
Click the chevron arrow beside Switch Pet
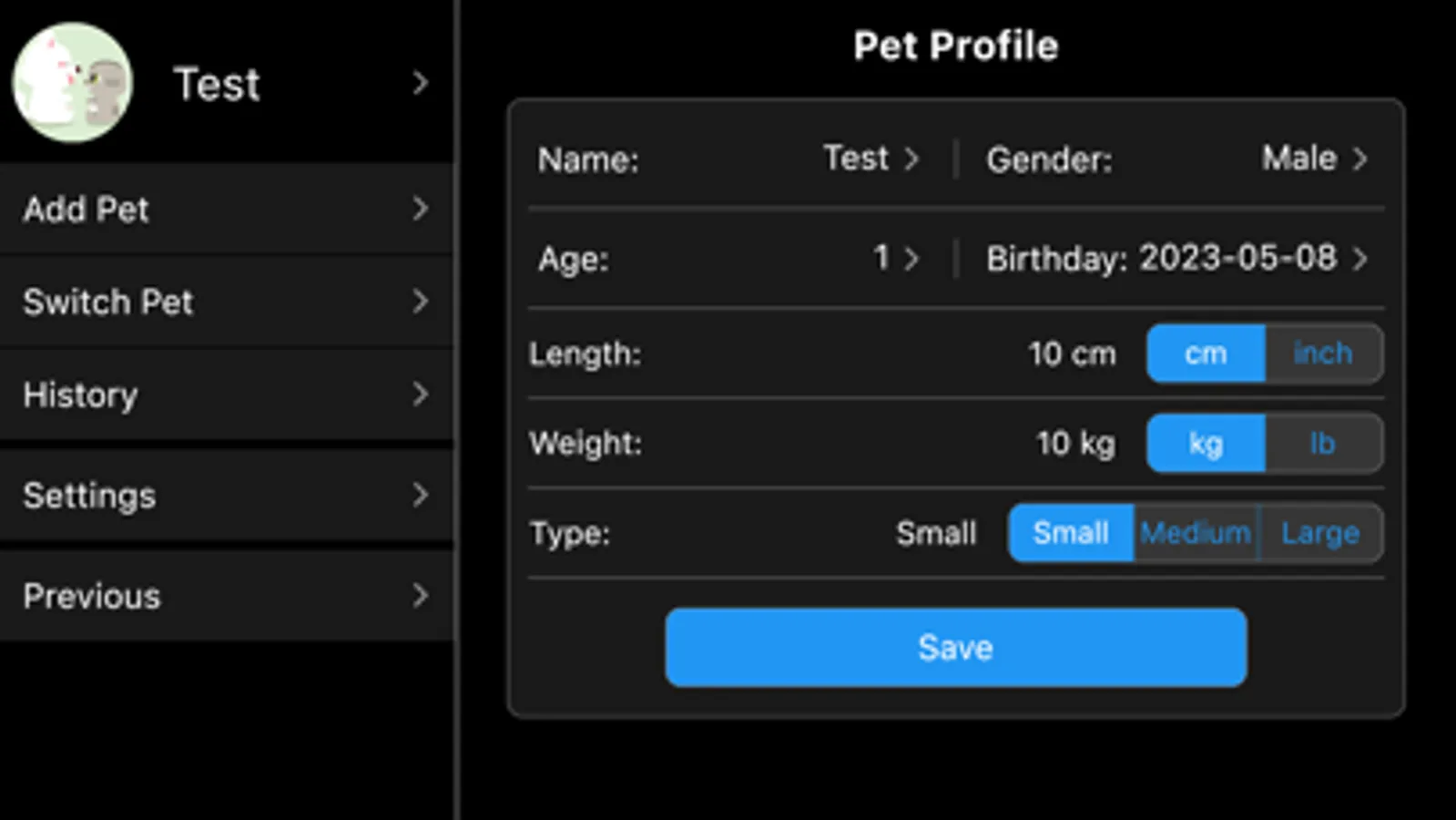coord(420,302)
